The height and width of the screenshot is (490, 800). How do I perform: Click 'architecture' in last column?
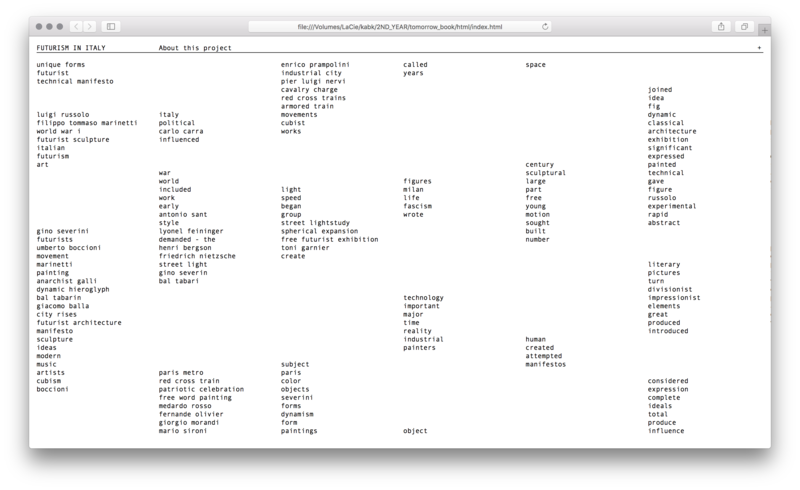coord(672,131)
